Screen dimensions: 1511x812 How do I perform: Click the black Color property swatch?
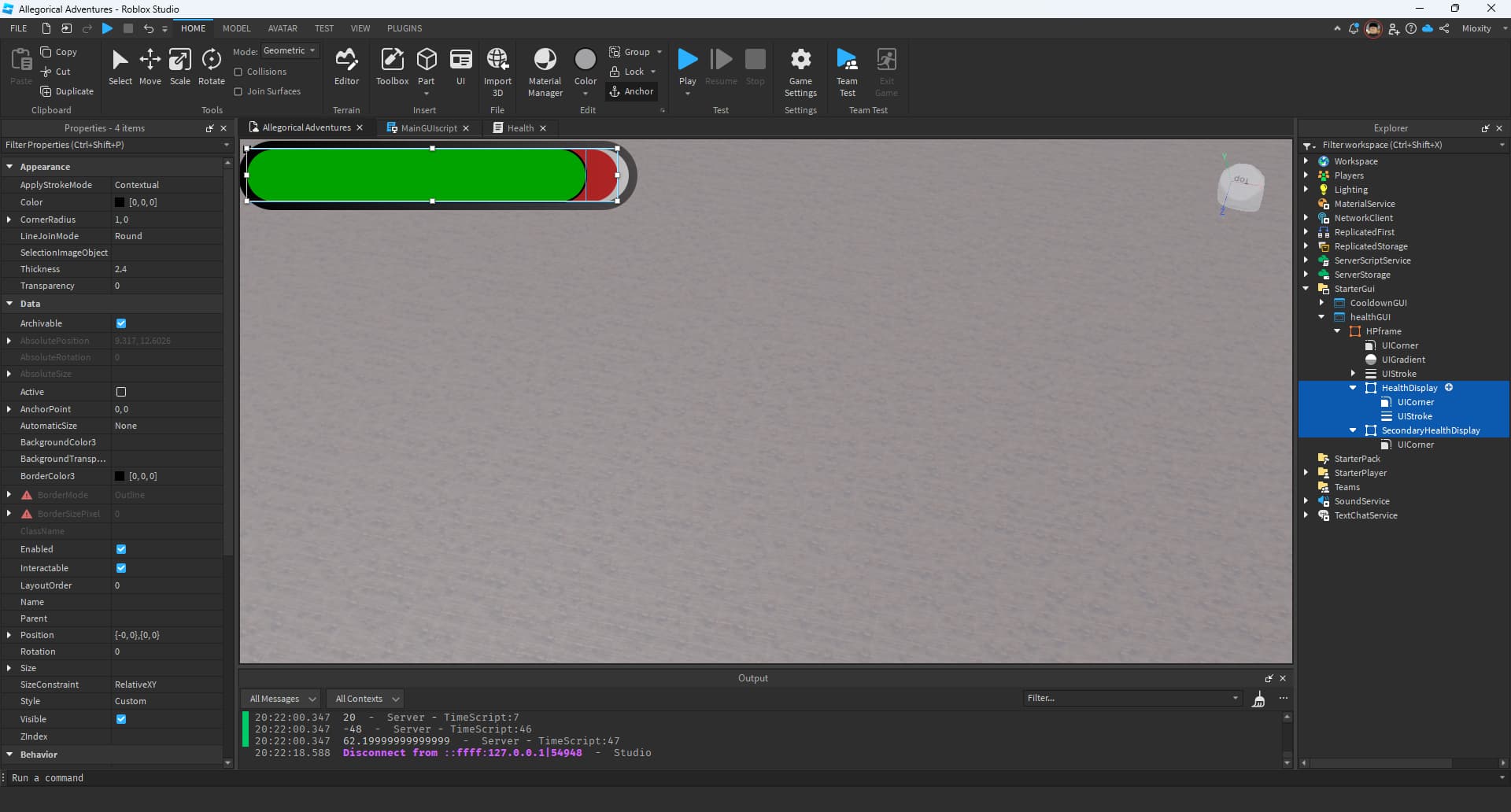click(x=120, y=202)
